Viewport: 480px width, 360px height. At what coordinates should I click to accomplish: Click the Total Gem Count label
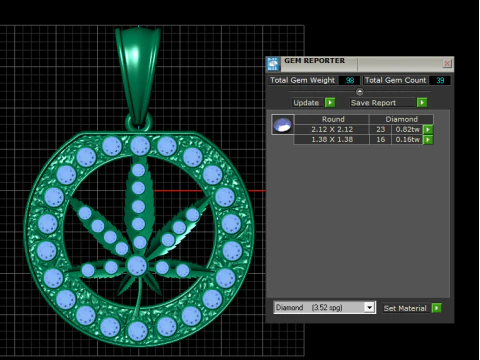395,80
